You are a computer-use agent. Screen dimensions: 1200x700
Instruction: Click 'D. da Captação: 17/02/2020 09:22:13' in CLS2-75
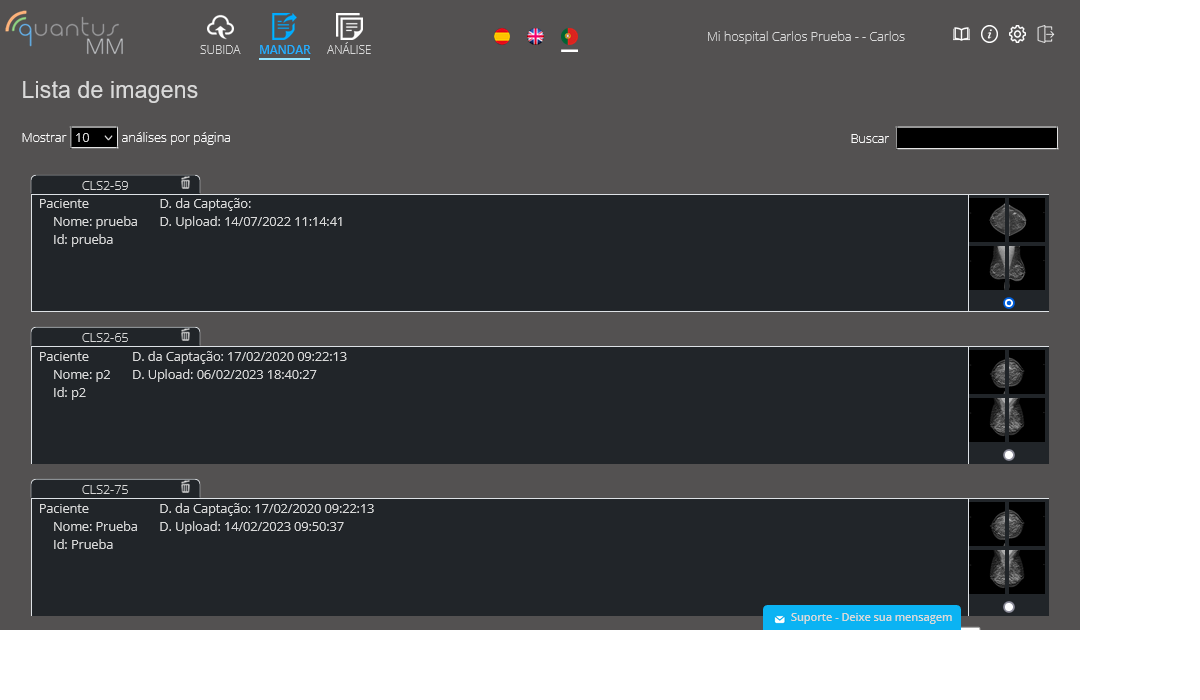point(267,508)
